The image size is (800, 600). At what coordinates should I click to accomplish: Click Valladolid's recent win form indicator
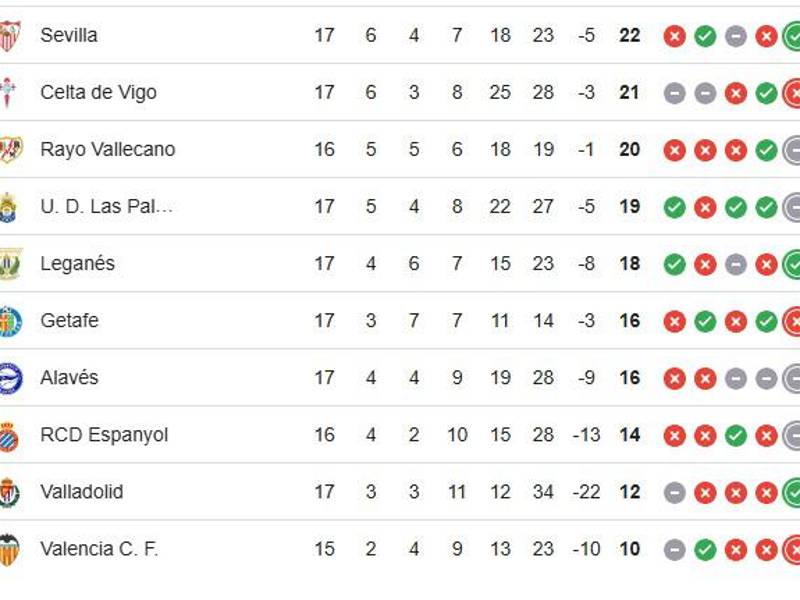pos(792,491)
